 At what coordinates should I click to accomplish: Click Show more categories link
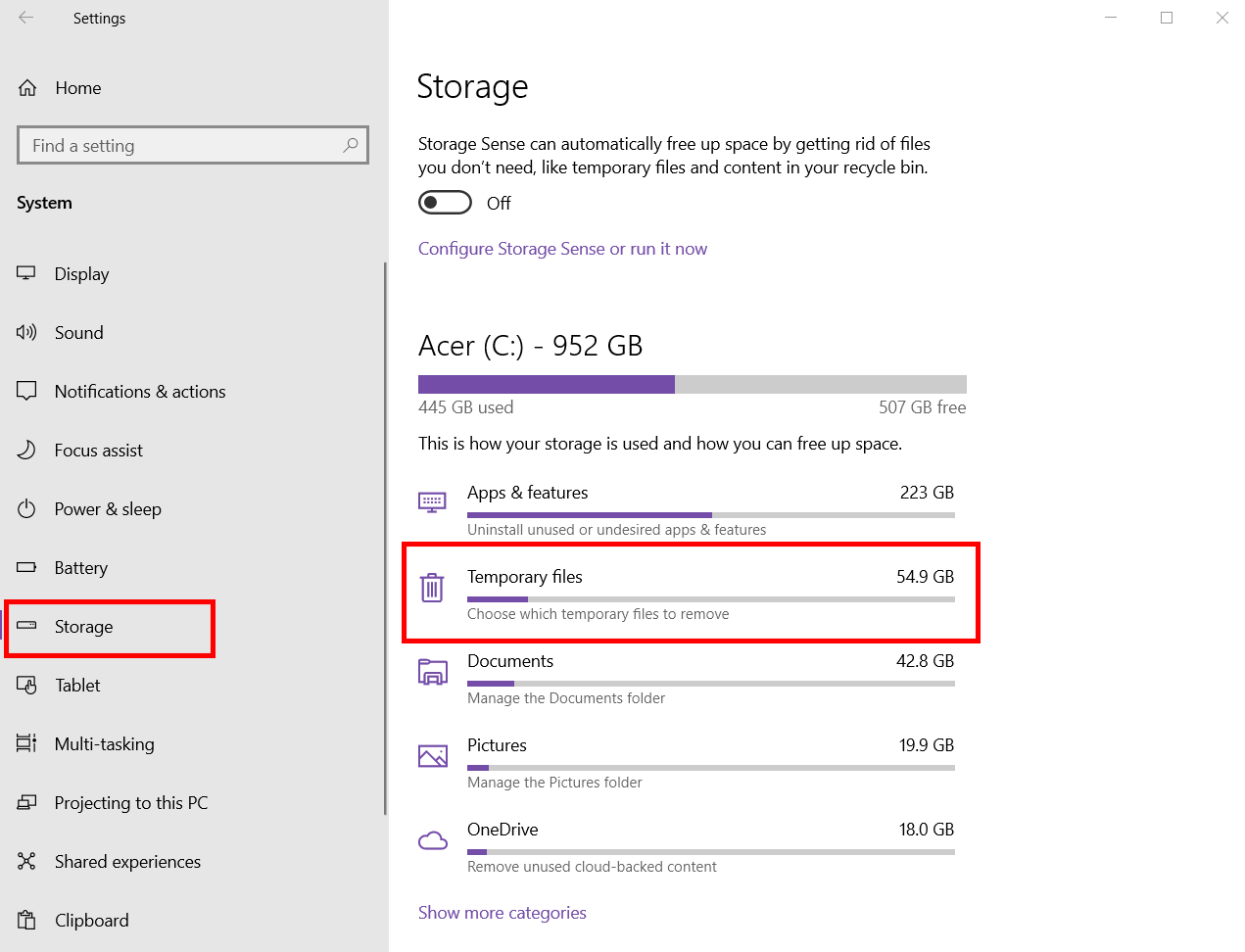click(x=503, y=913)
